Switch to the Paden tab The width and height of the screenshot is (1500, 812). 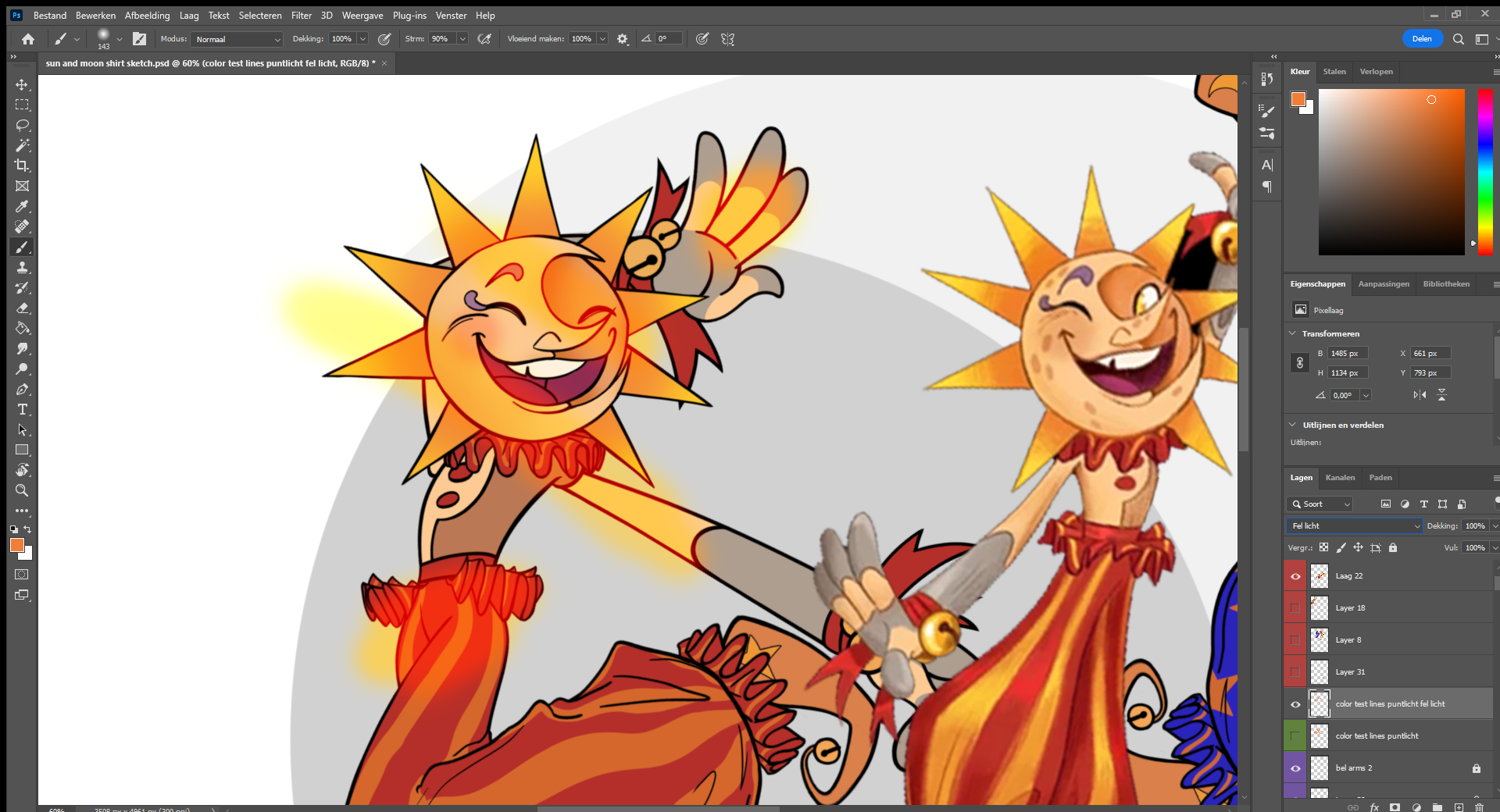(1380, 478)
